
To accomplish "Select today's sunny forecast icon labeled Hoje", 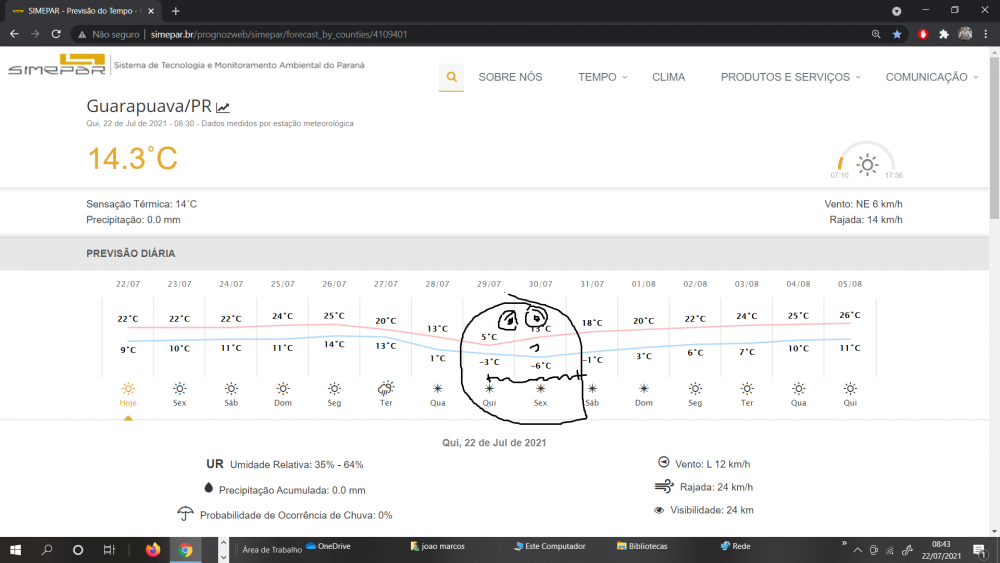I will pyautogui.click(x=128, y=388).
